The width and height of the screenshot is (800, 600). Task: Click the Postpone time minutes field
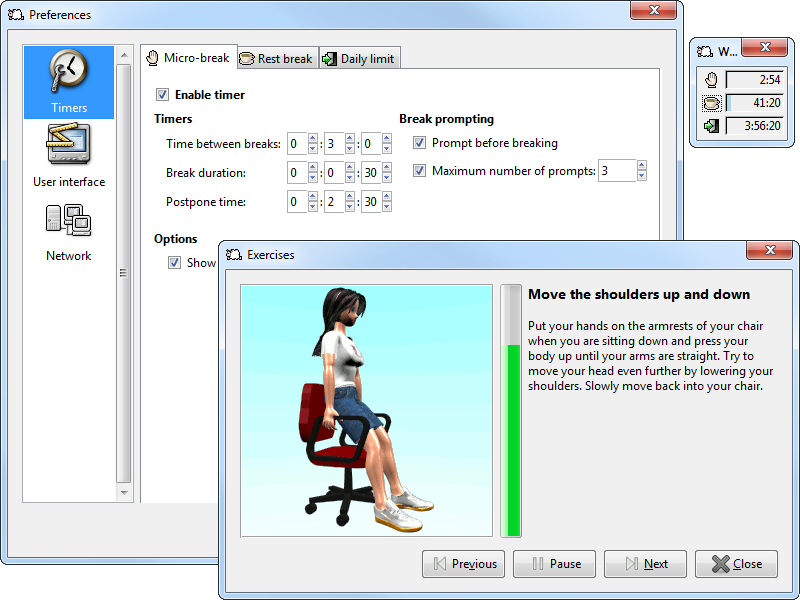[333, 202]
